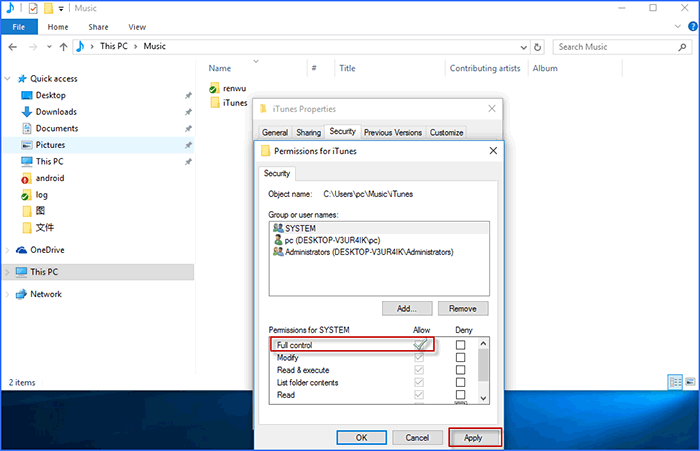Image resolution: width=700 pixels, height=451 pixels.
Task: Open the Desktop quick access icon
Action: coord(27,95)
